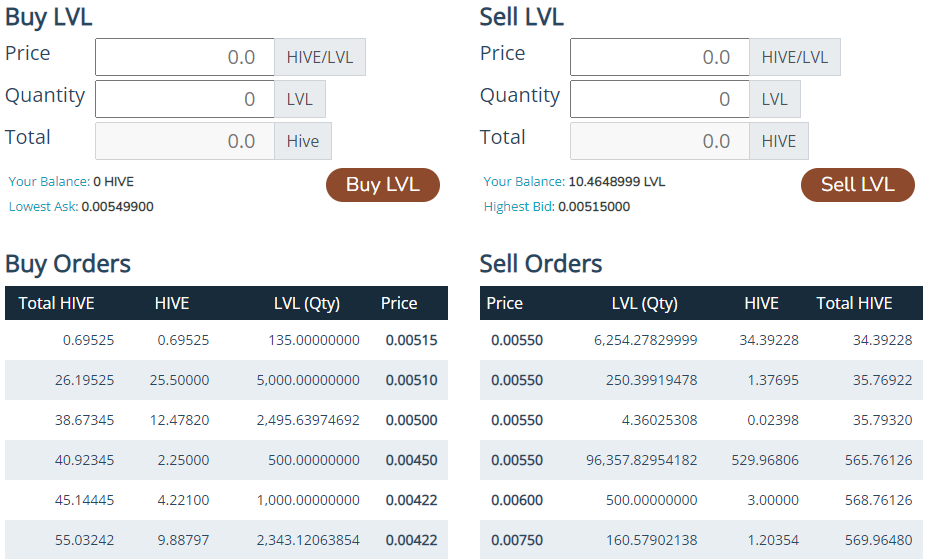
Task: Select sell order priced 0.00600
Action: (701, 500)
